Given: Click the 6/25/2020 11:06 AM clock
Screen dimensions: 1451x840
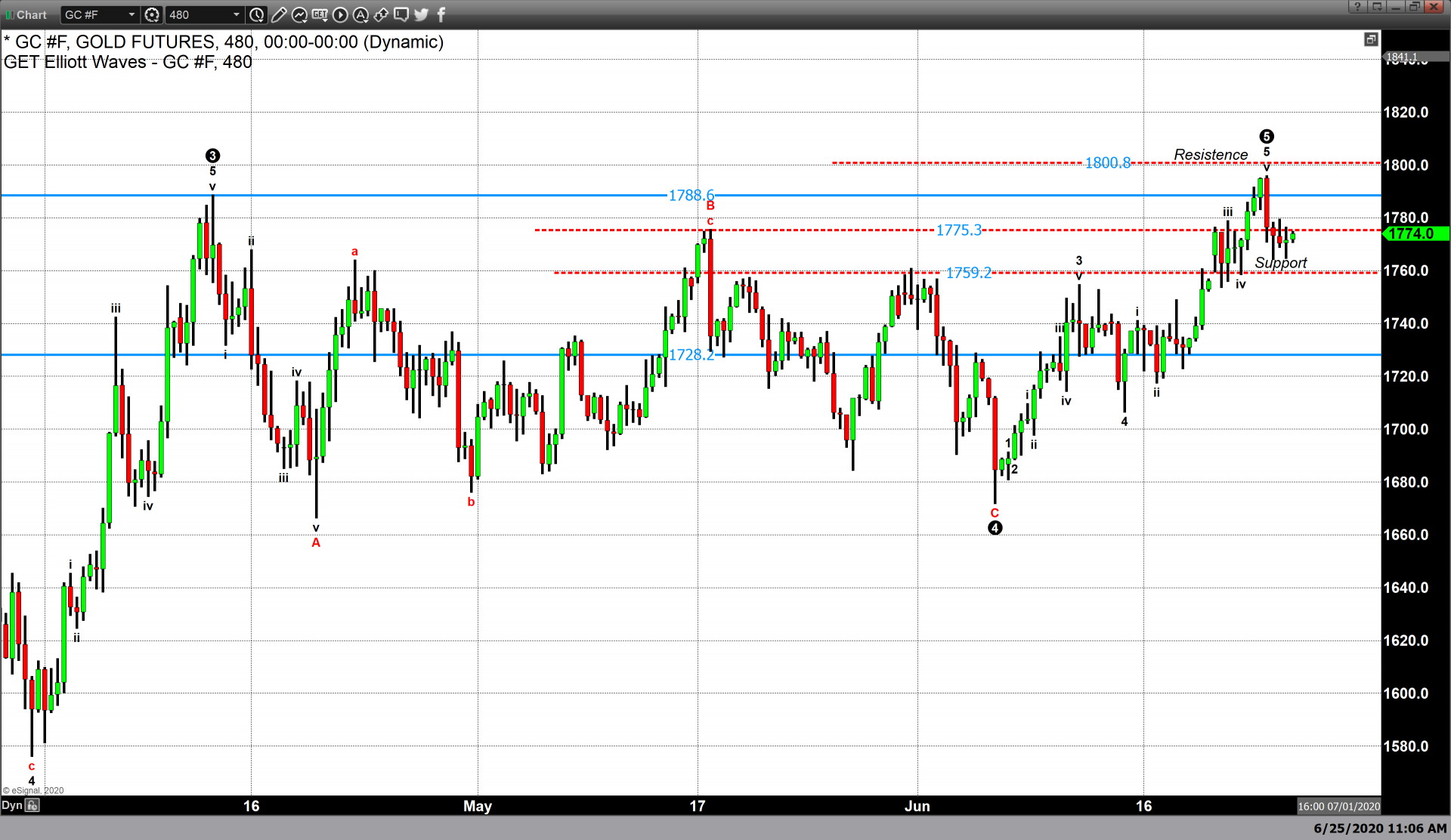Looking at the screenshot, I should click(1380, 828).
